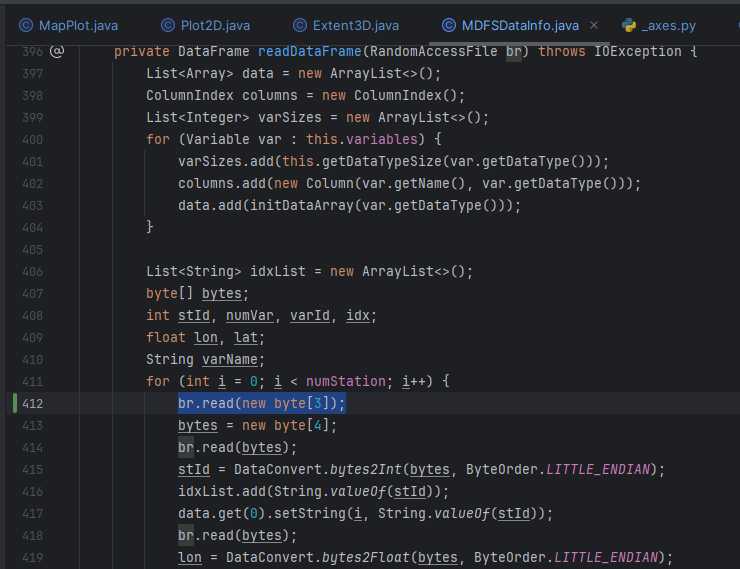
Task: Toggle breakpoint at line number 412
Action: 31,403
